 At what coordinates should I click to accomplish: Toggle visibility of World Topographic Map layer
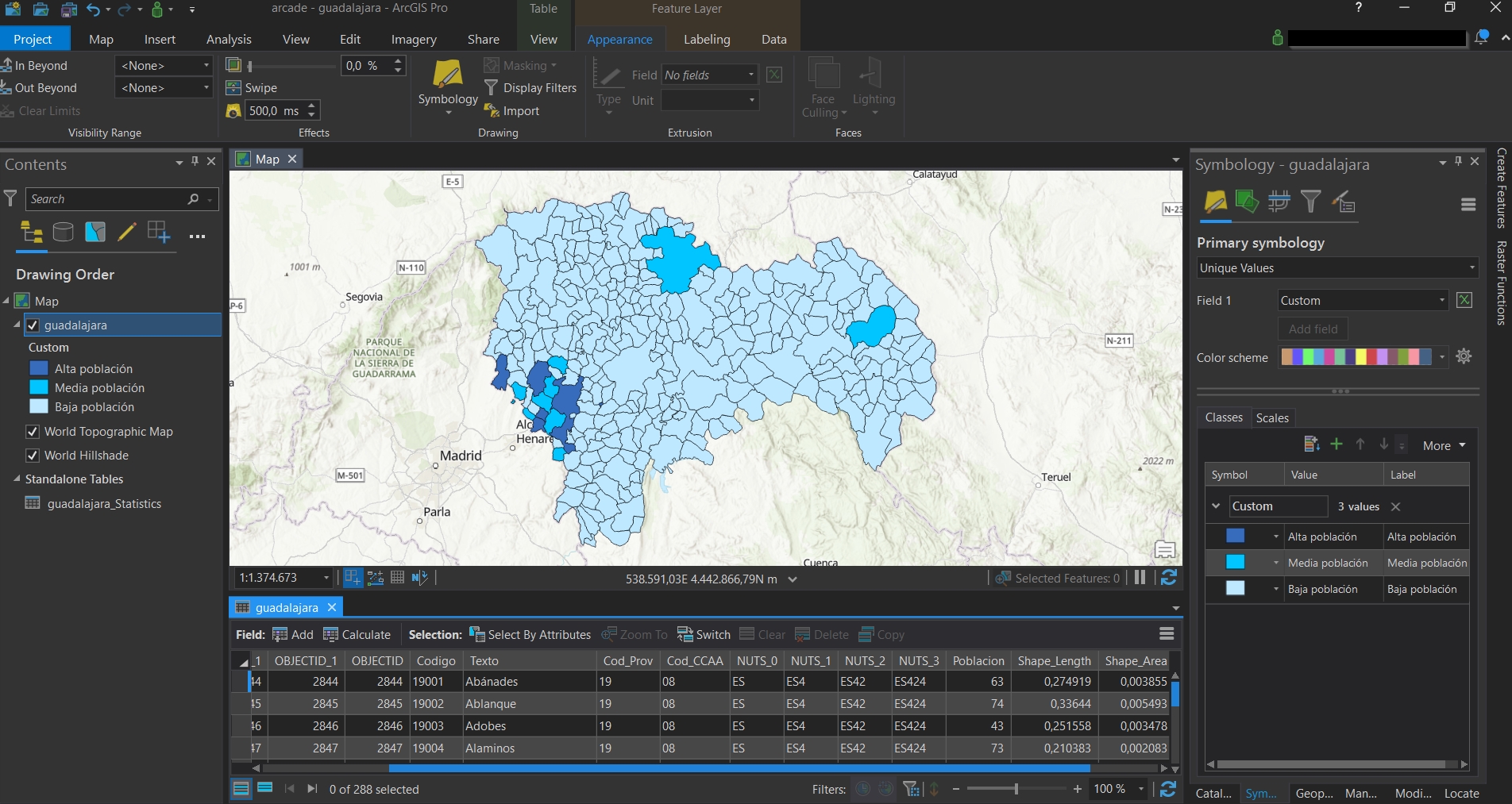point(33,431)
